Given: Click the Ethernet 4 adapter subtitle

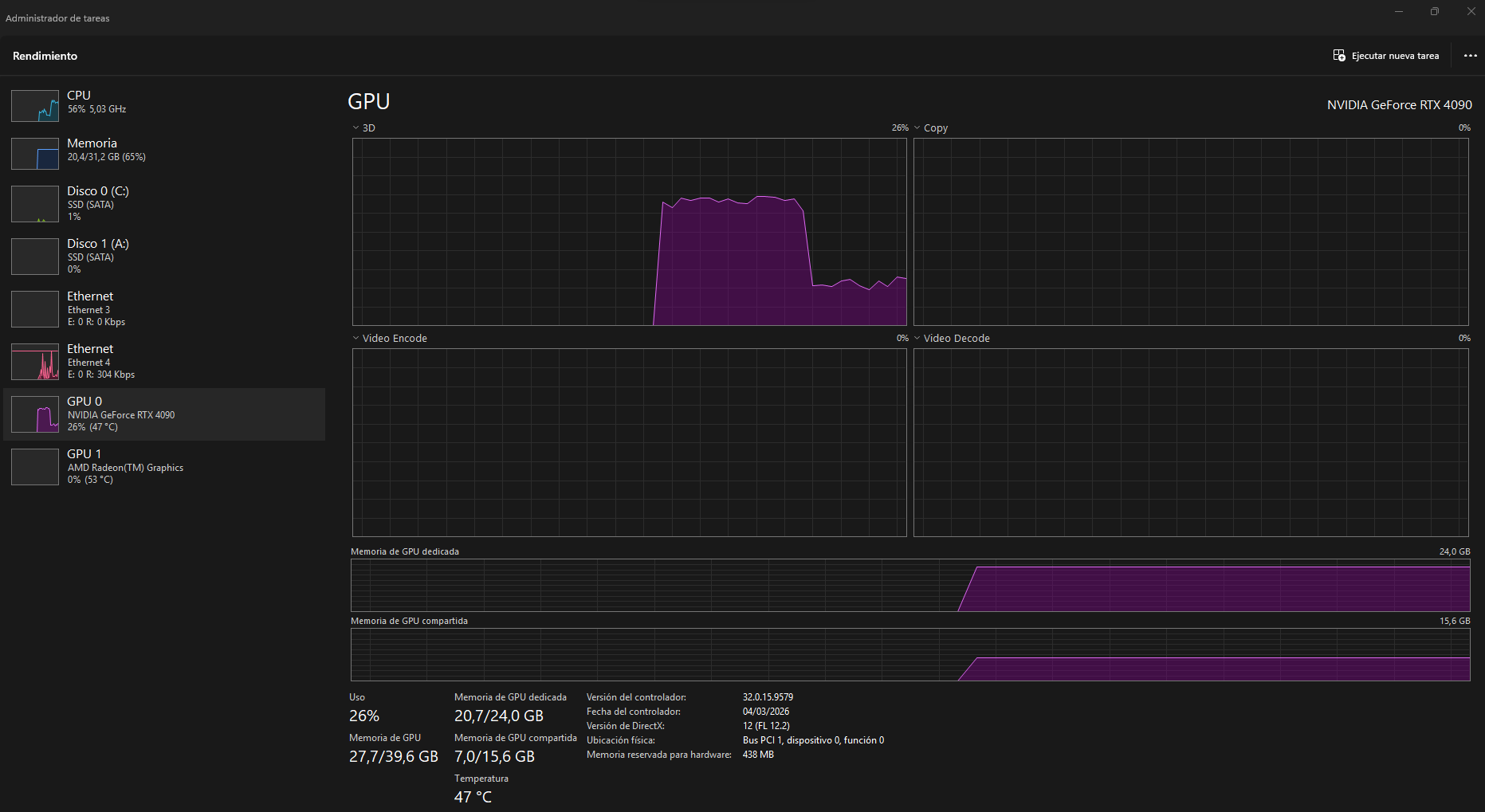Looking at the screenshot, I should click(88, 363).
